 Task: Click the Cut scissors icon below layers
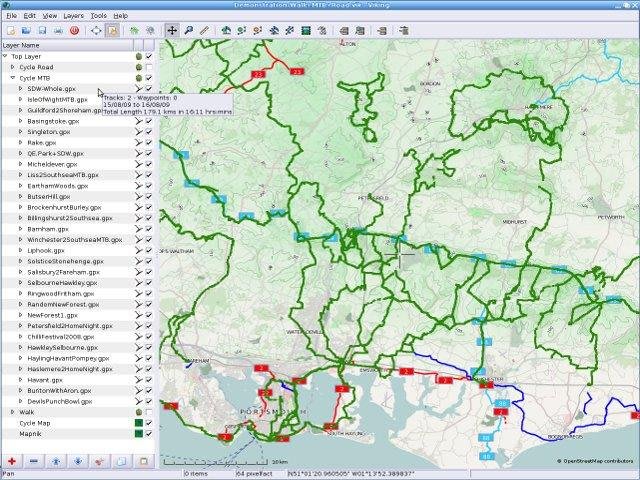[x=100, y=461]
